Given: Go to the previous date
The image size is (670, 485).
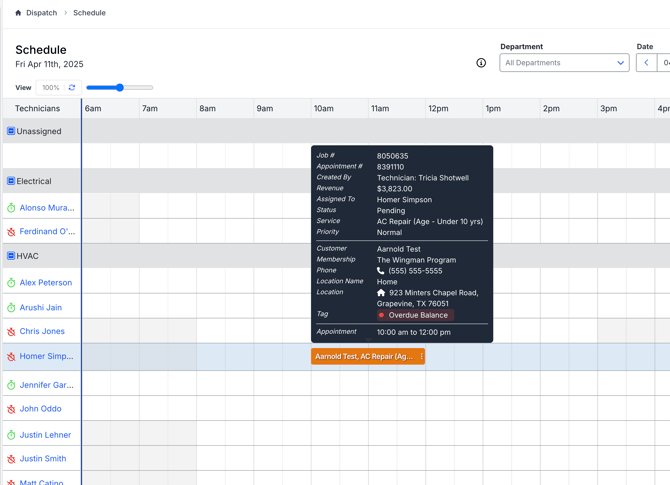Looking at the screenshot, I should [x=646, y=63].
